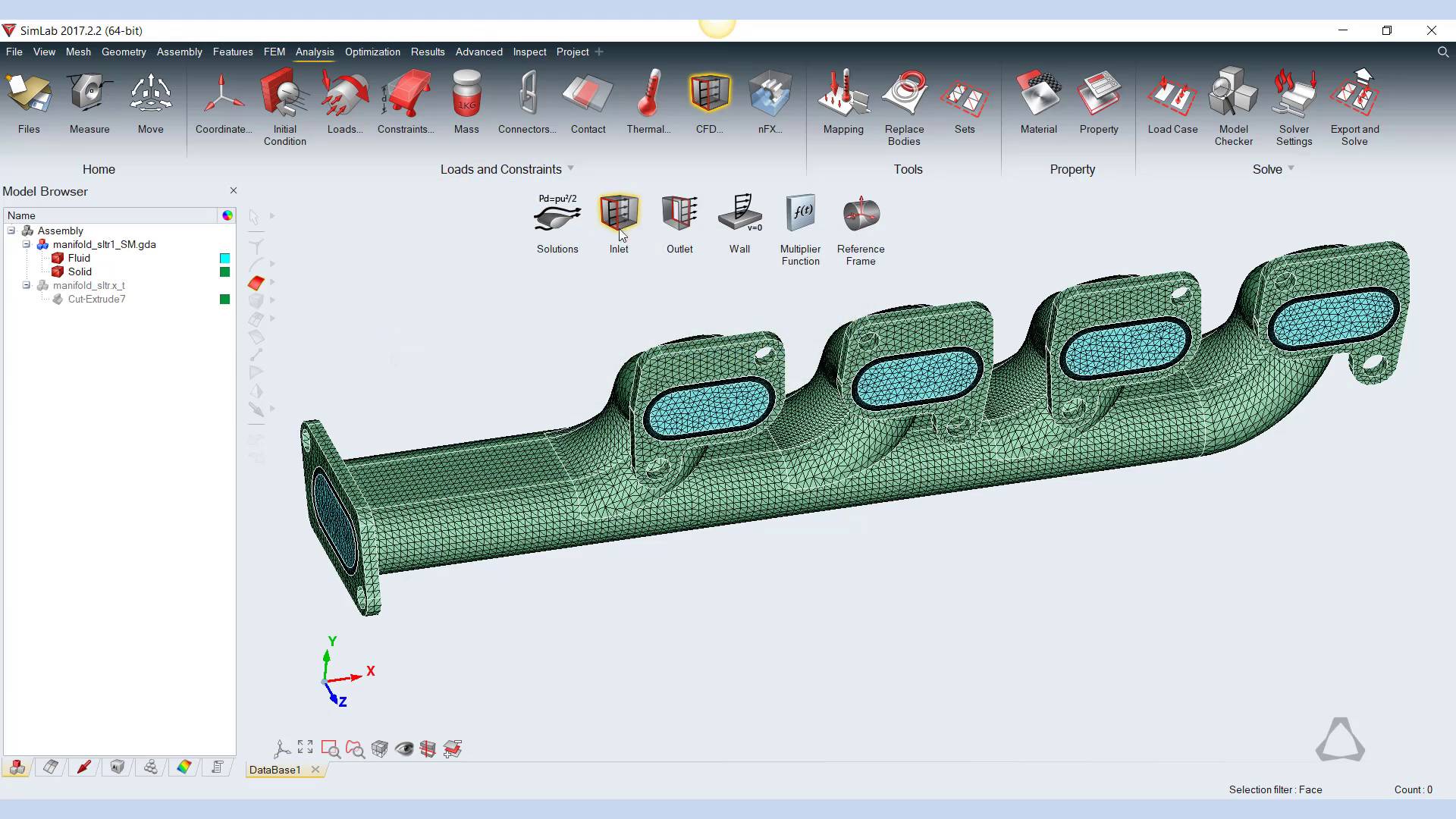Toggle show/hide eye icon in view toolbar
The width and height of the screenshot is (1456, 819).
point(404,749)
